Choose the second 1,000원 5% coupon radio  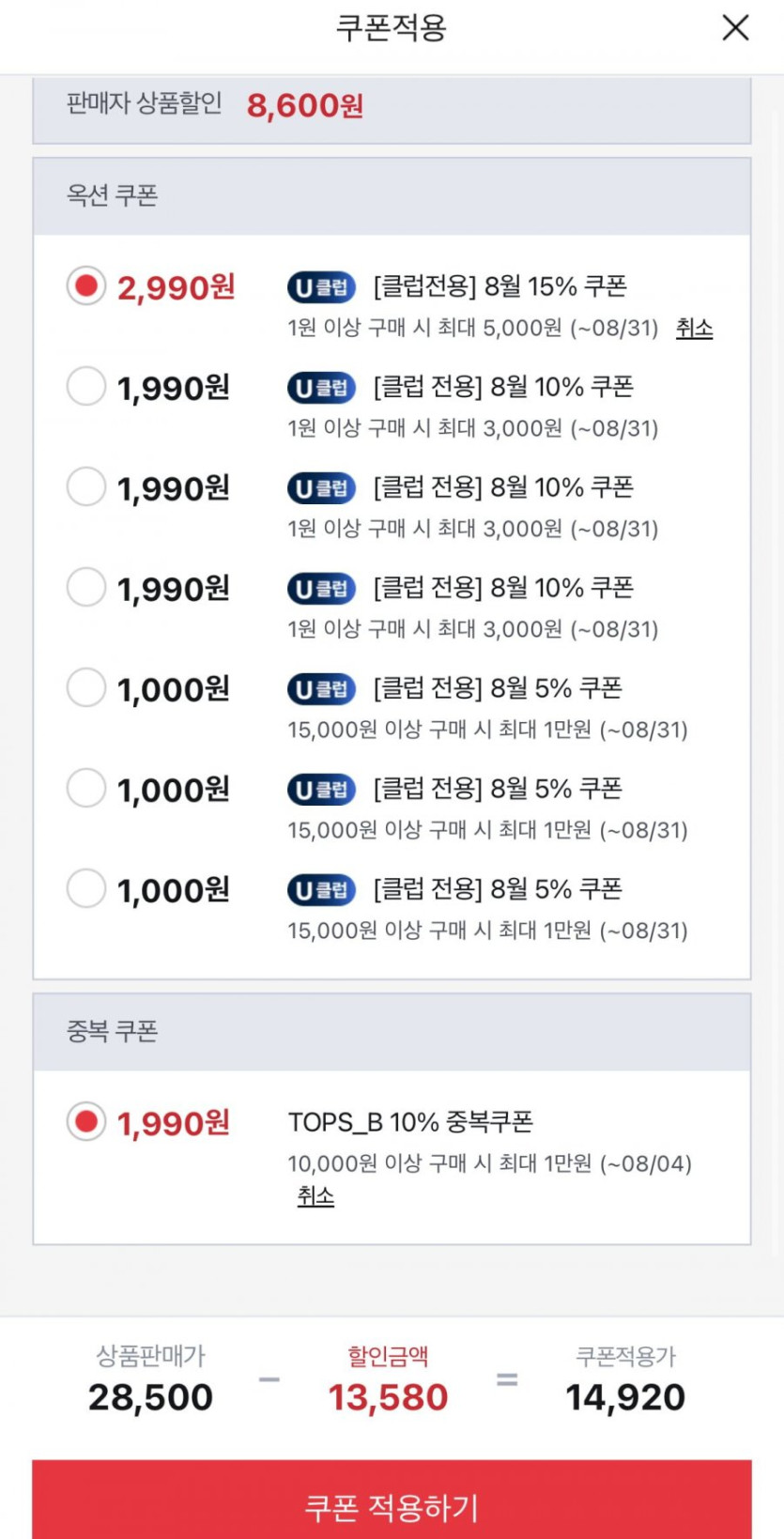(x=86, y=788)
